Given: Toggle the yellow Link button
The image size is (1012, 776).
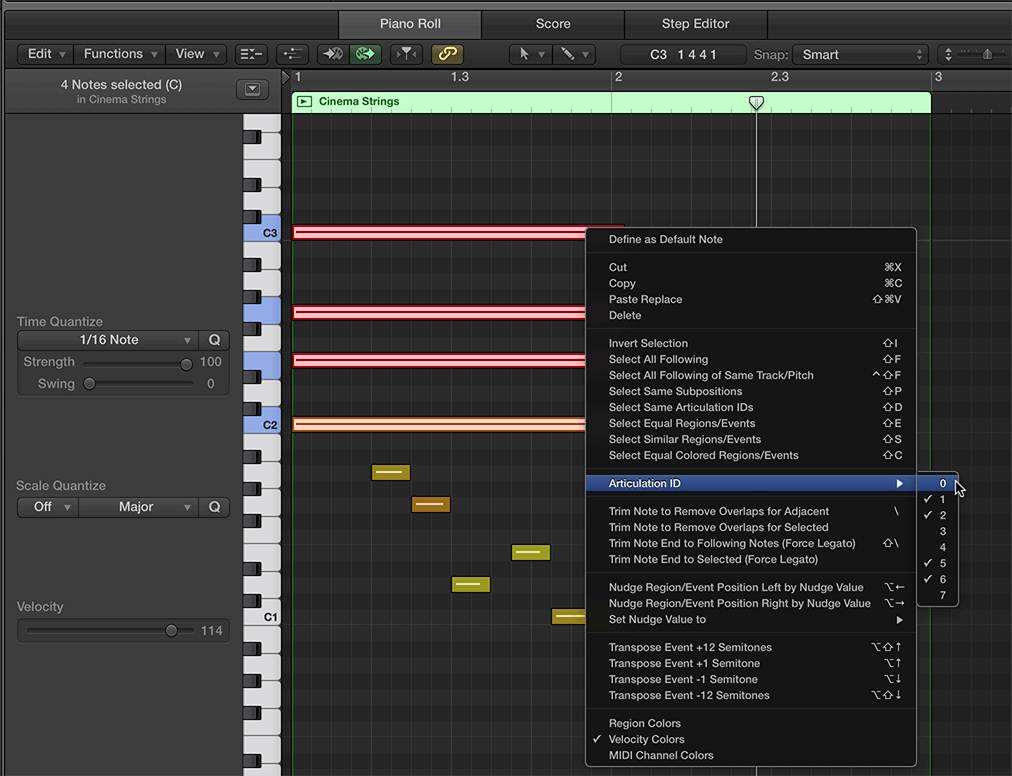Looking at the screenshot, I should tap(447, 54).
